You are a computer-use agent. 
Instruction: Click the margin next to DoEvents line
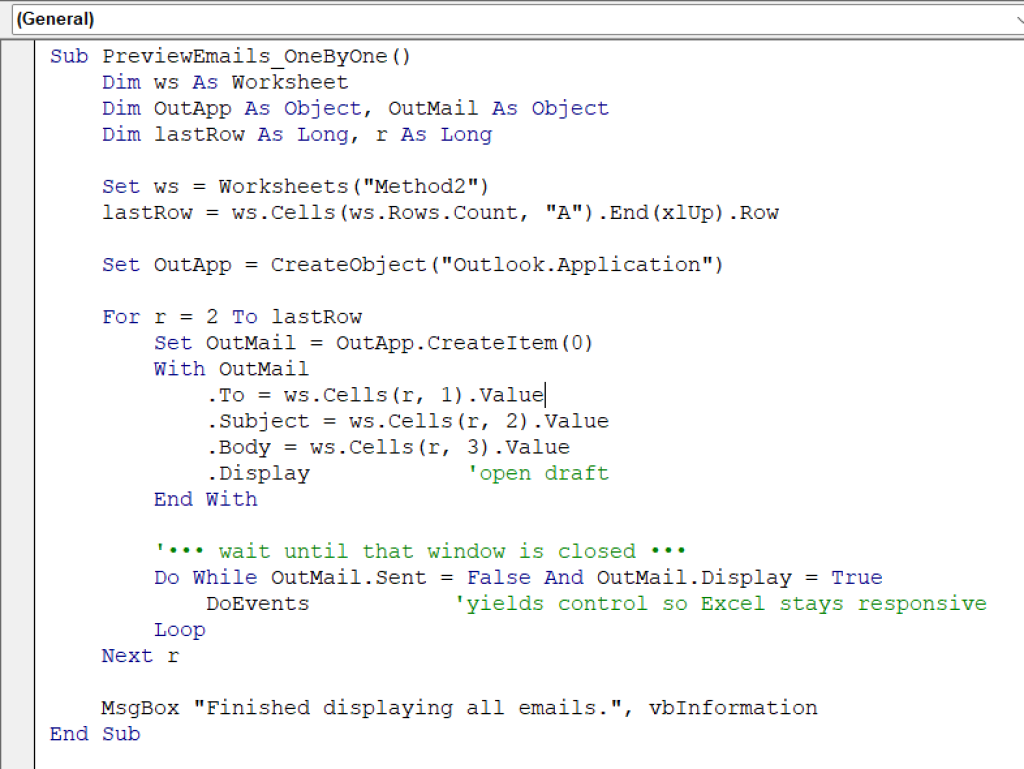tap(20, 603)
